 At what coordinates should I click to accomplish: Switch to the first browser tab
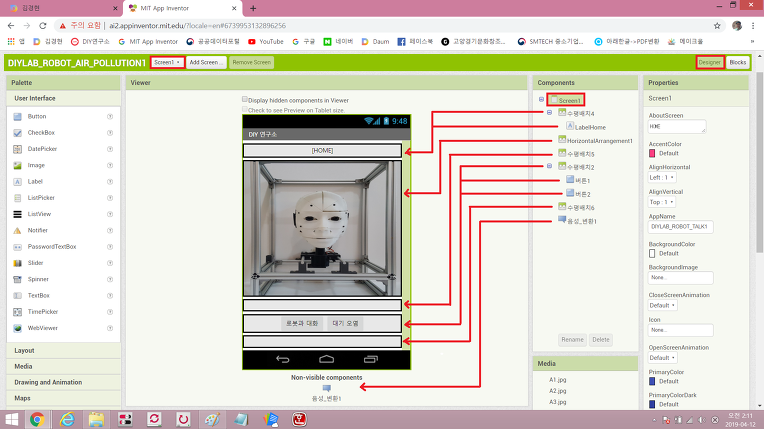[x=61, y=8]
